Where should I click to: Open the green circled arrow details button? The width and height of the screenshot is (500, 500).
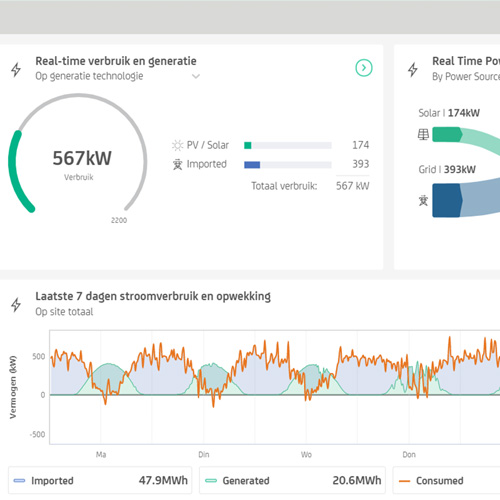[x=364, y=68]
